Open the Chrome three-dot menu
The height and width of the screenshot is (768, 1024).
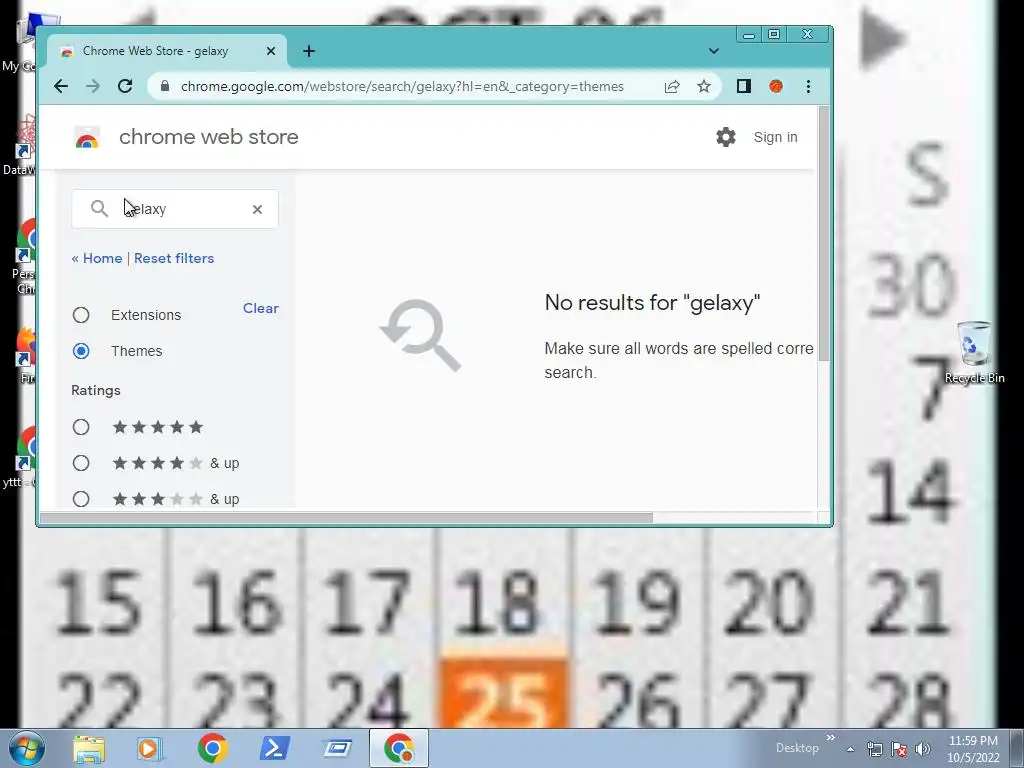point(808,86)
